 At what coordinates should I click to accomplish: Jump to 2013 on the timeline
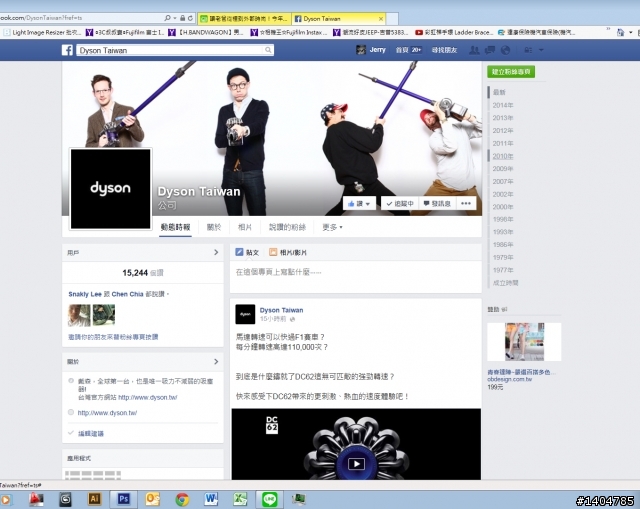502,118
